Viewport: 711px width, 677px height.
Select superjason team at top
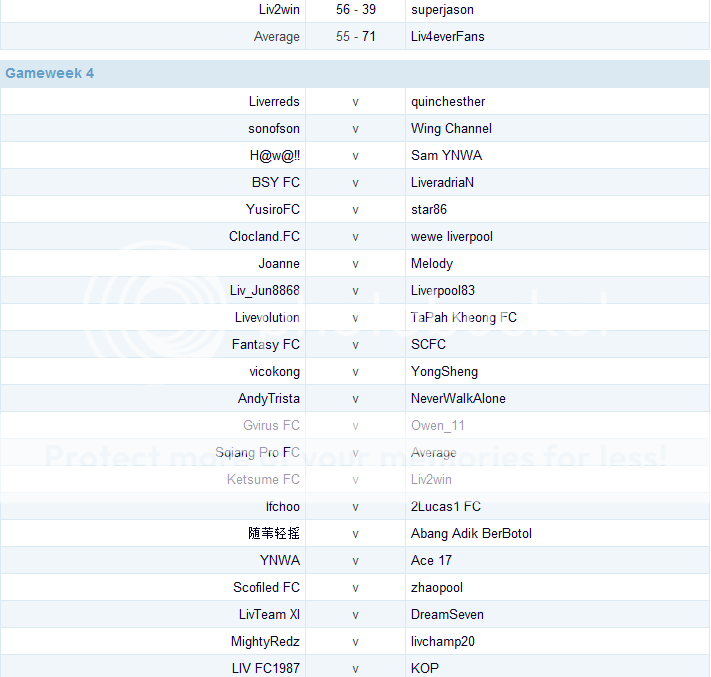click(442, 9)
